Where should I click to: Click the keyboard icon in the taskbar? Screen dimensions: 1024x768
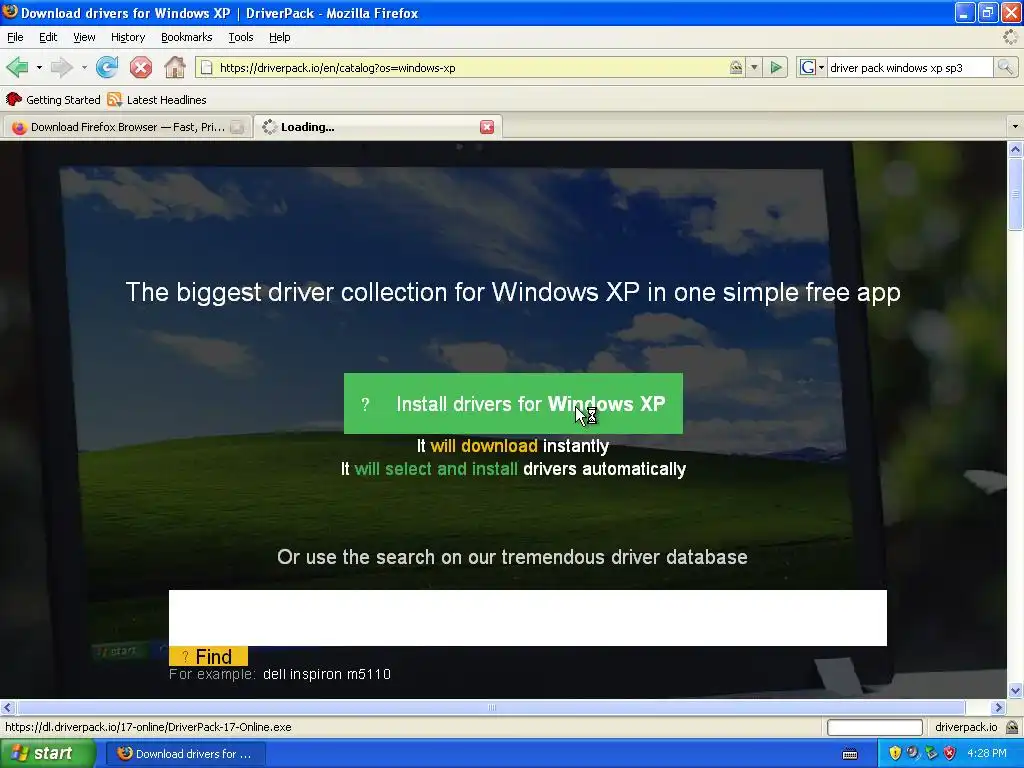[x=850, y=754]
